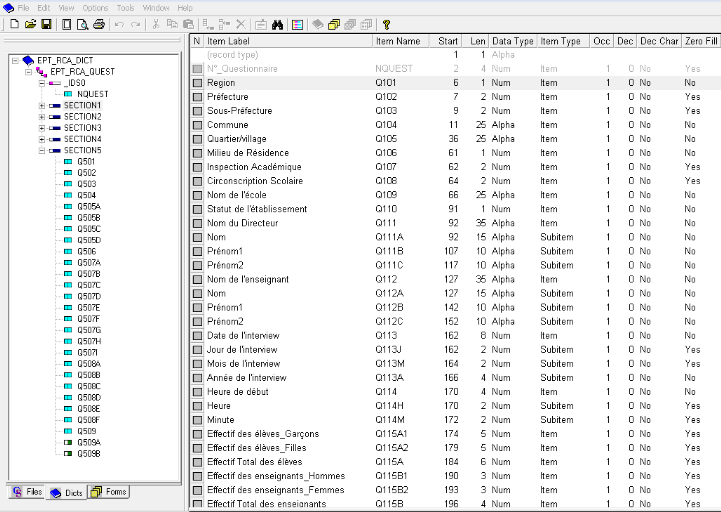Open the Tools menu
Screen dimensions: 721x512
click(125, 7)
